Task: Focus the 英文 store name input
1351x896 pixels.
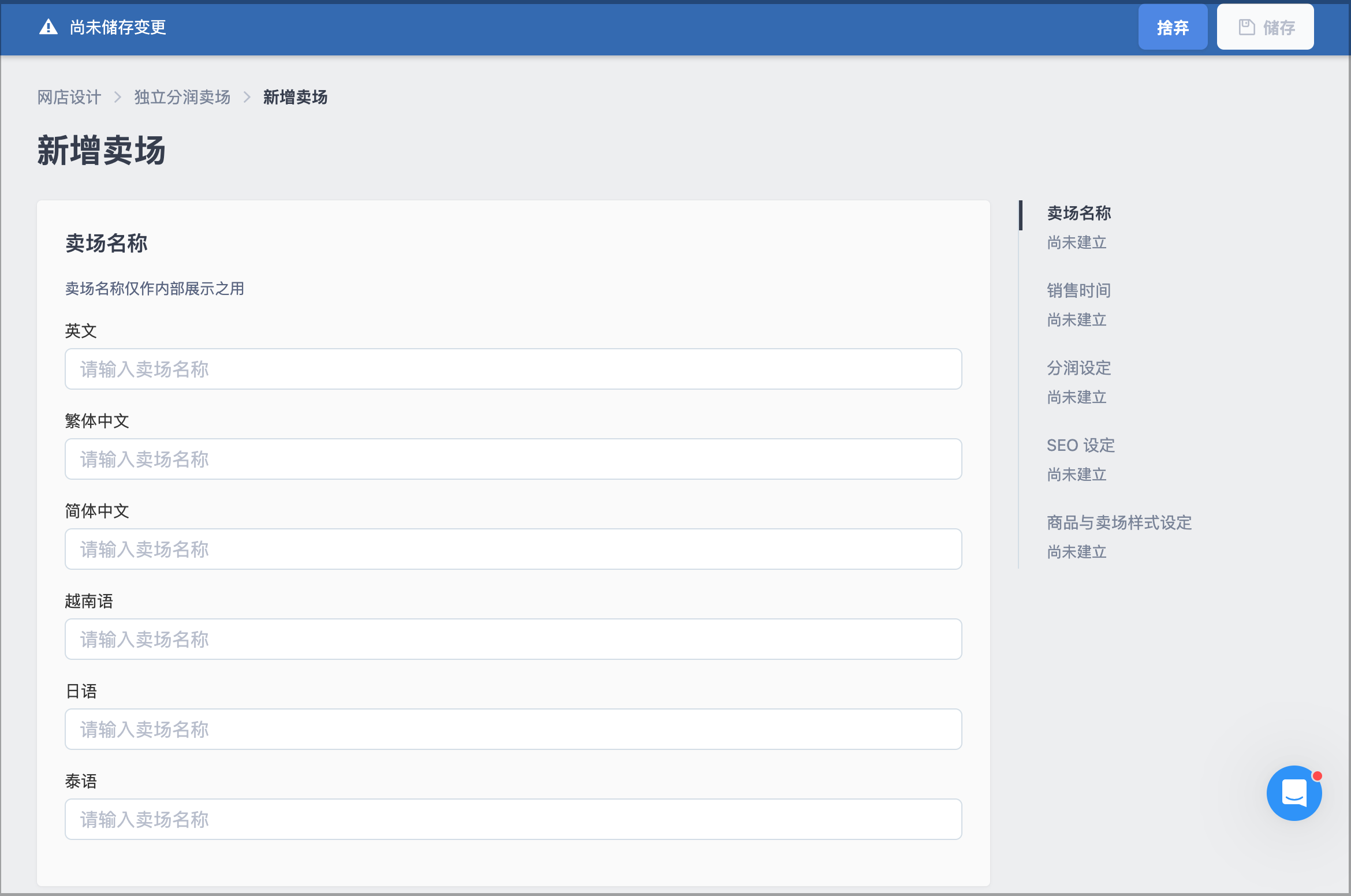Action: (513, 369)
